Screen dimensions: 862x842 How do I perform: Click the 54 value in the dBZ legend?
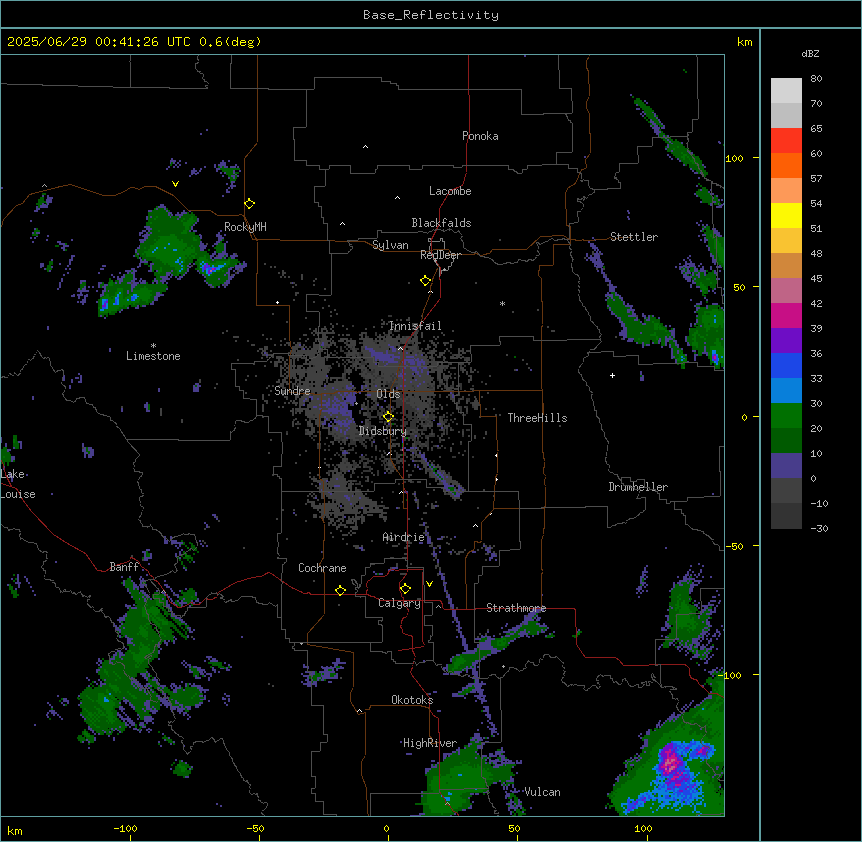point(816,203)
